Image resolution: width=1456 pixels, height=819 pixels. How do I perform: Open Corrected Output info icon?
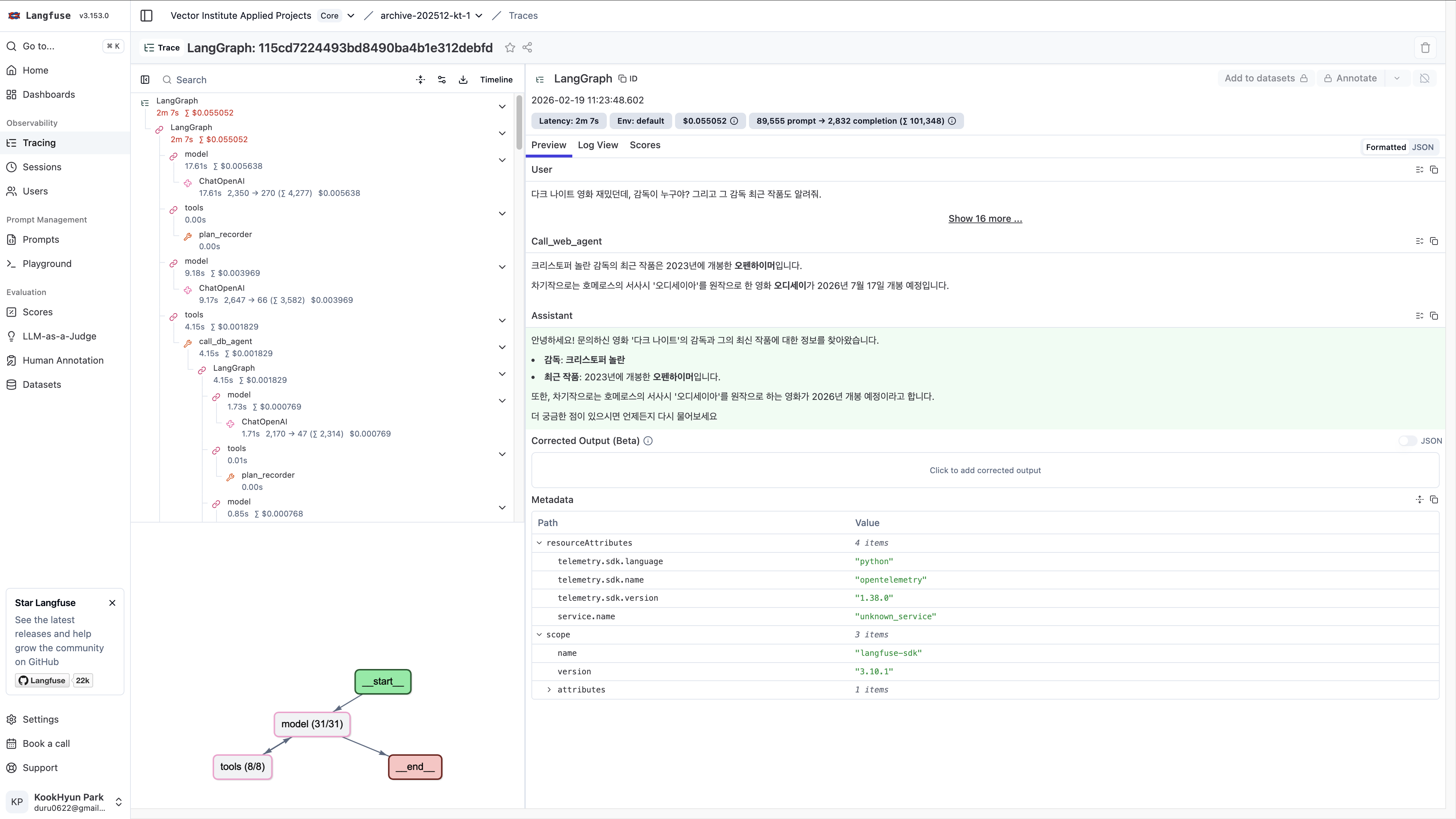pyautogui.click(x=648, y=441)
